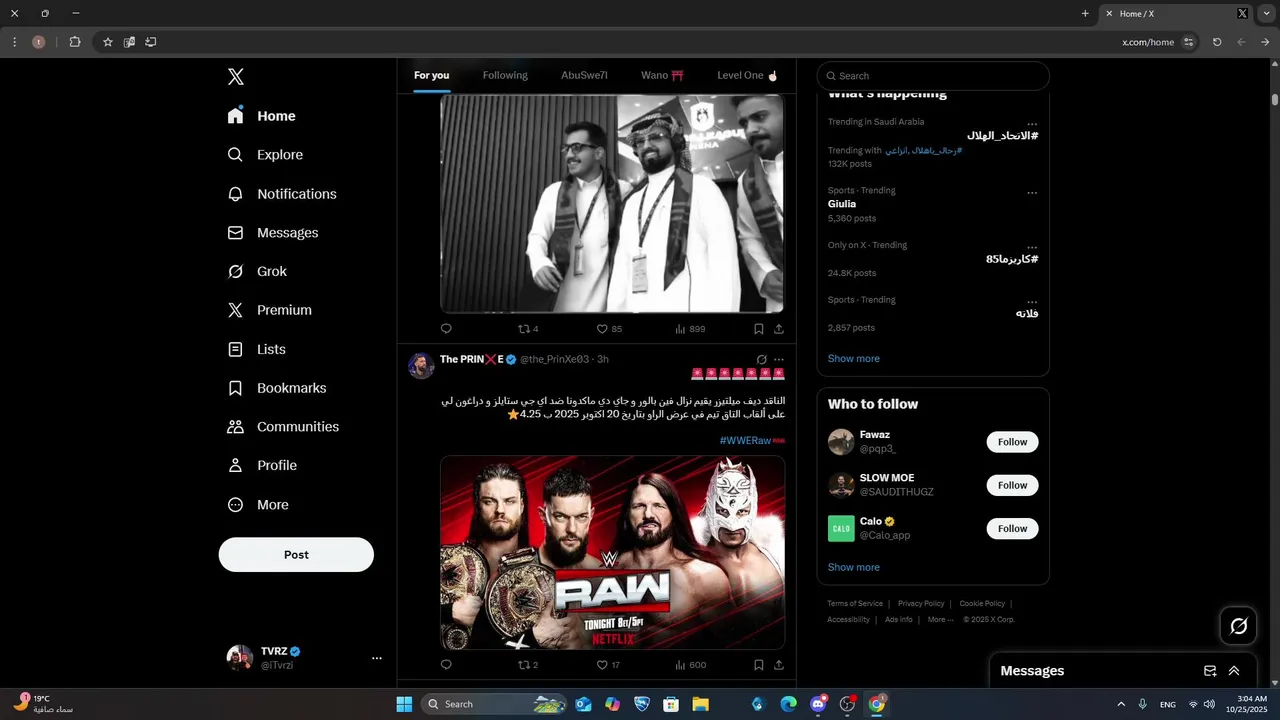
Task: Open Bookmarks in sidebar
Action: point(277,388)
